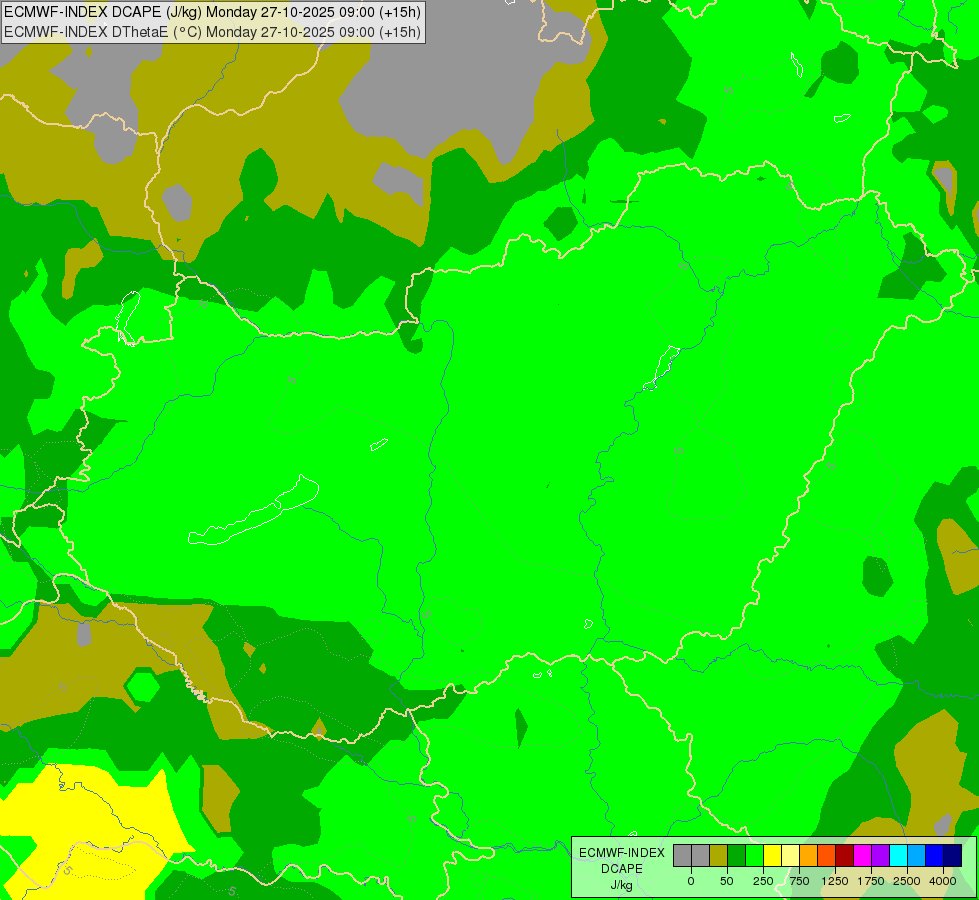Click the legend value 1250

click(835, 881)
